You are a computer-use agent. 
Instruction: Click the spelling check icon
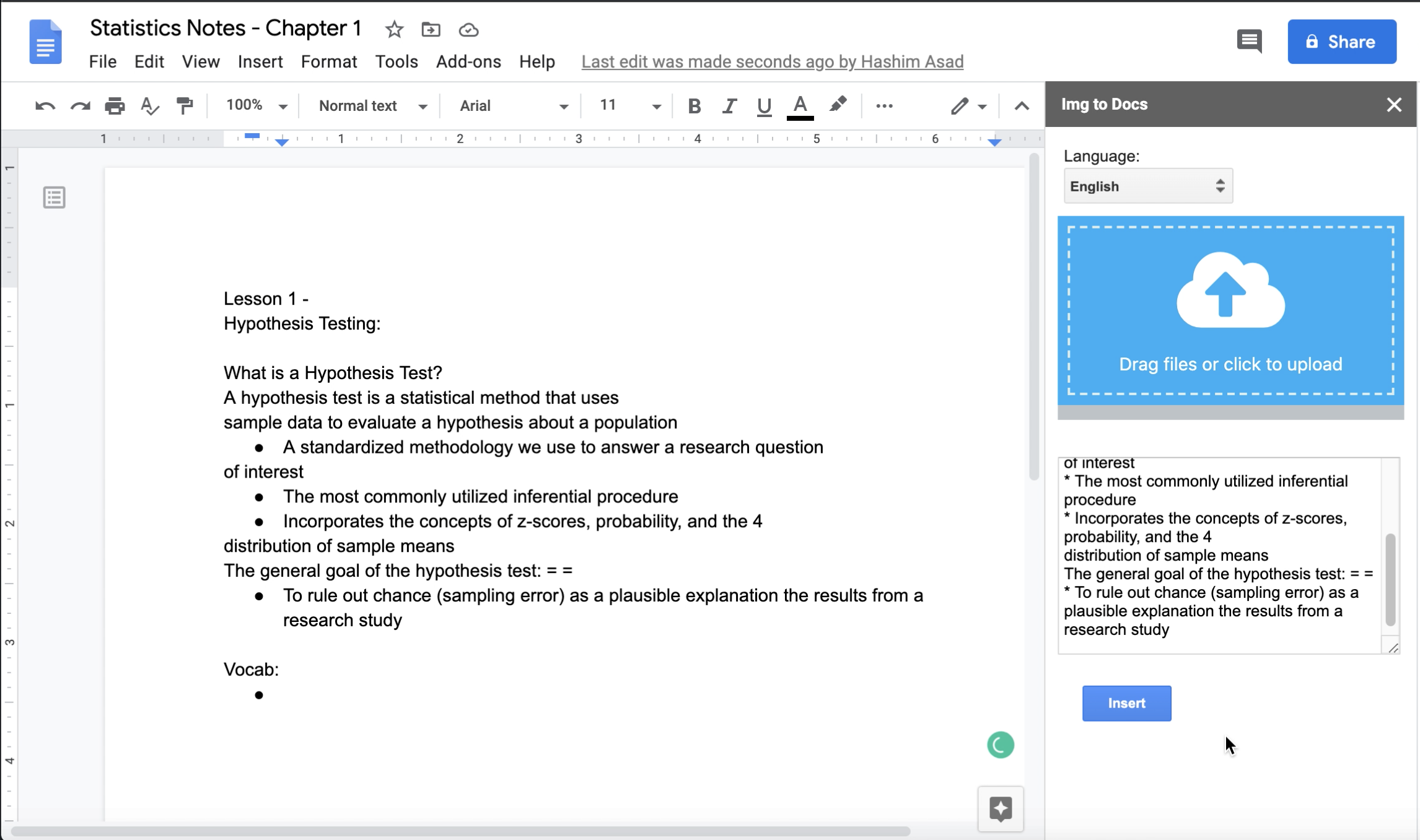pos(149,106)
